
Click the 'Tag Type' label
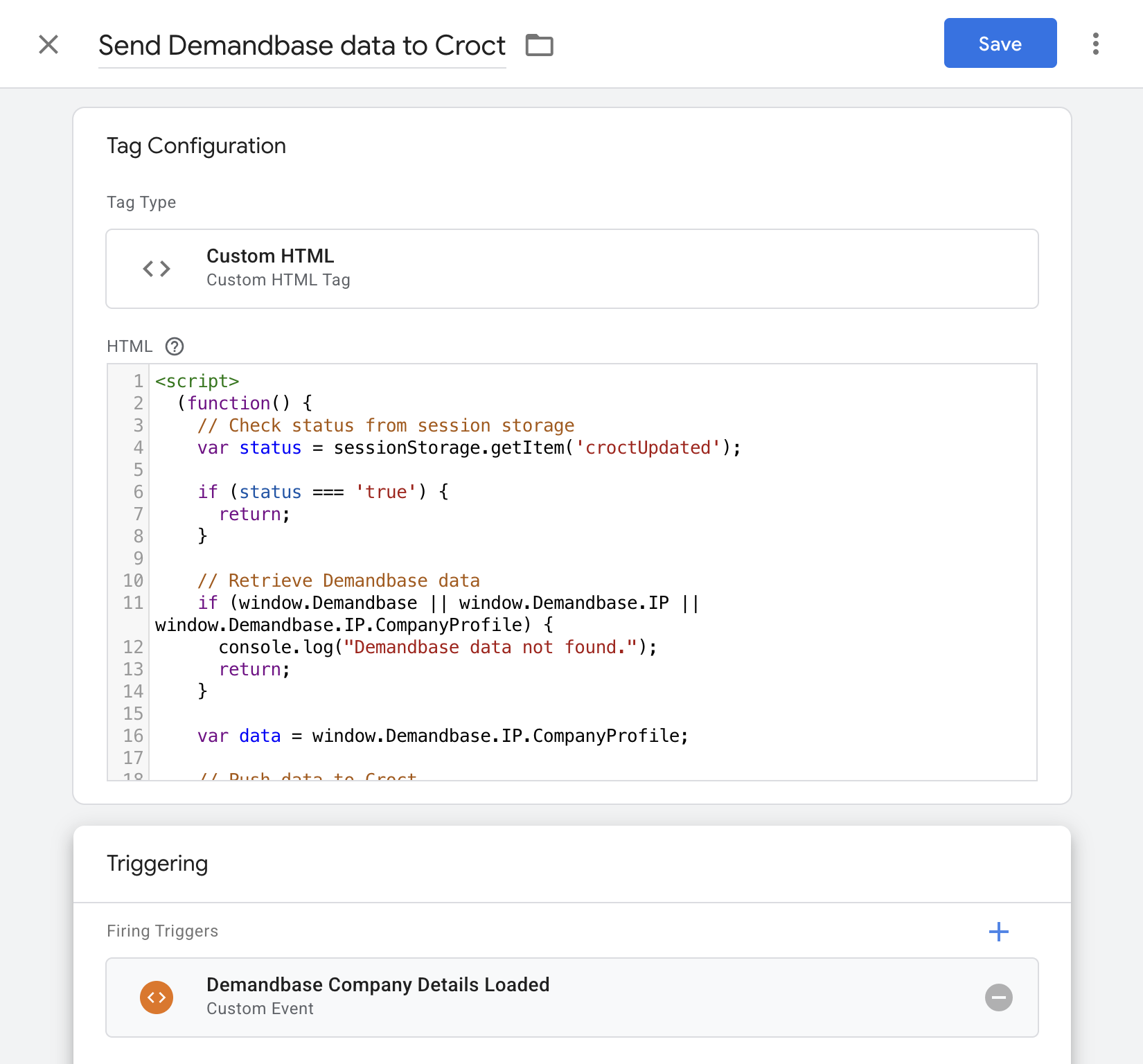click(141, 202)
